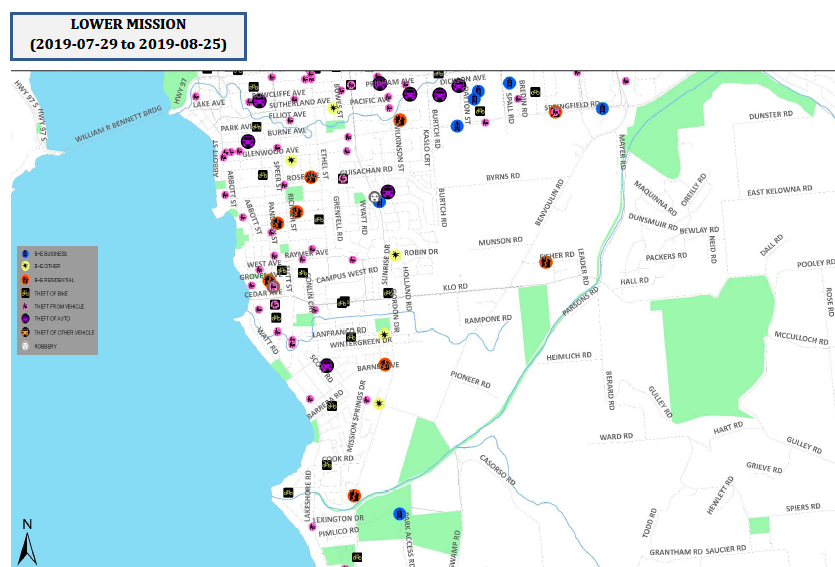Click the Theft From Vehicle legend icon
This screenshot has height=567, width=835.
click(x=25, y=306)
